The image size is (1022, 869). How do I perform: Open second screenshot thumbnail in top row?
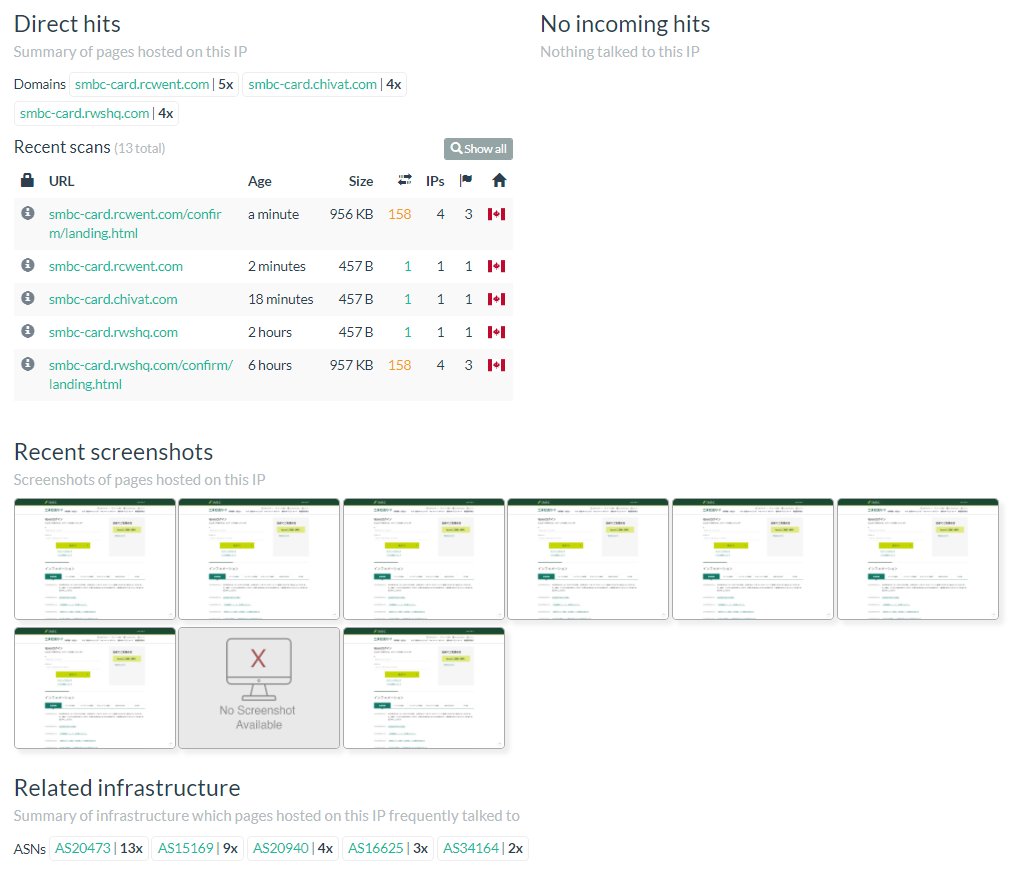pyautogui.click(x=259, y=559)
